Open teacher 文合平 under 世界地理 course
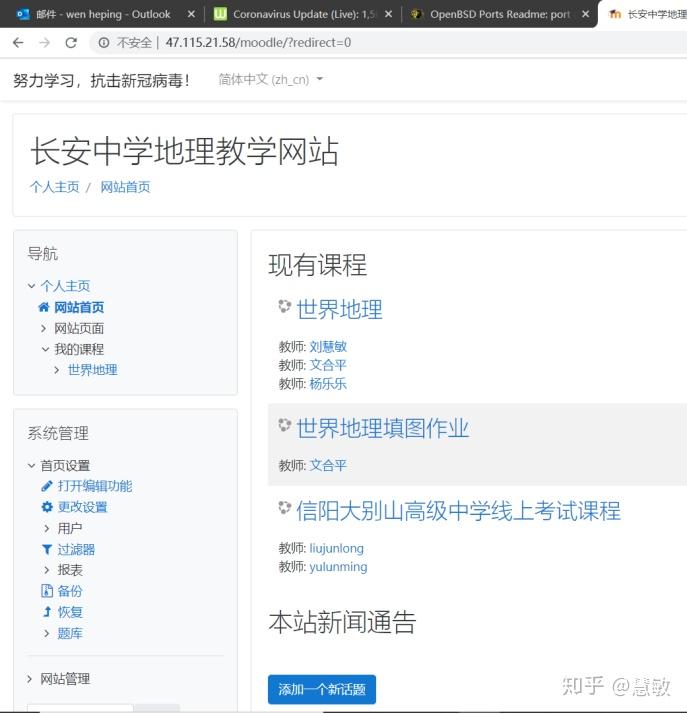687x714 pixels. (x=328, y=365)
